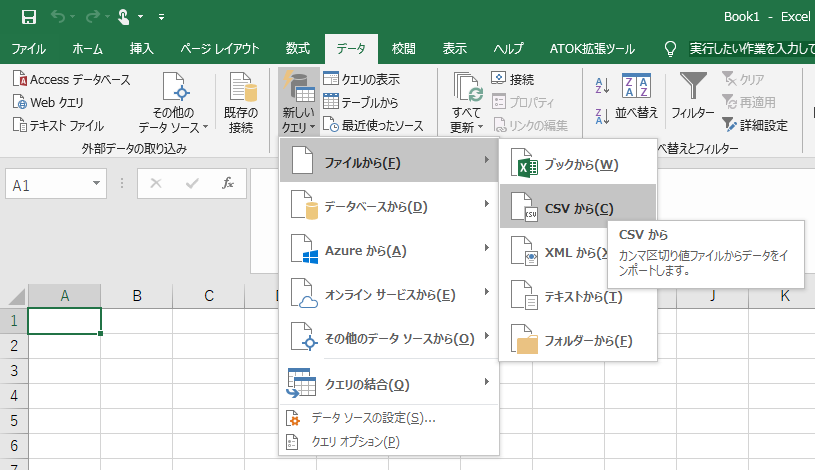Click 接続 button in ribbon
This screenshot has width=815, height=470.
click(512, 79)
